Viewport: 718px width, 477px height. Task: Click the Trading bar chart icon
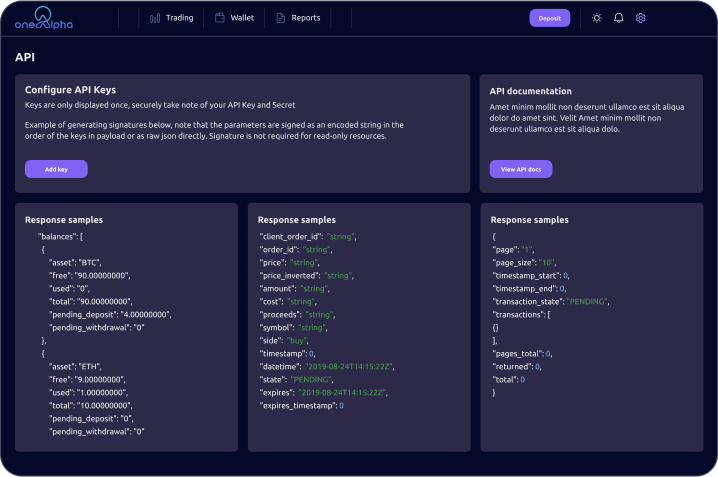154,18
